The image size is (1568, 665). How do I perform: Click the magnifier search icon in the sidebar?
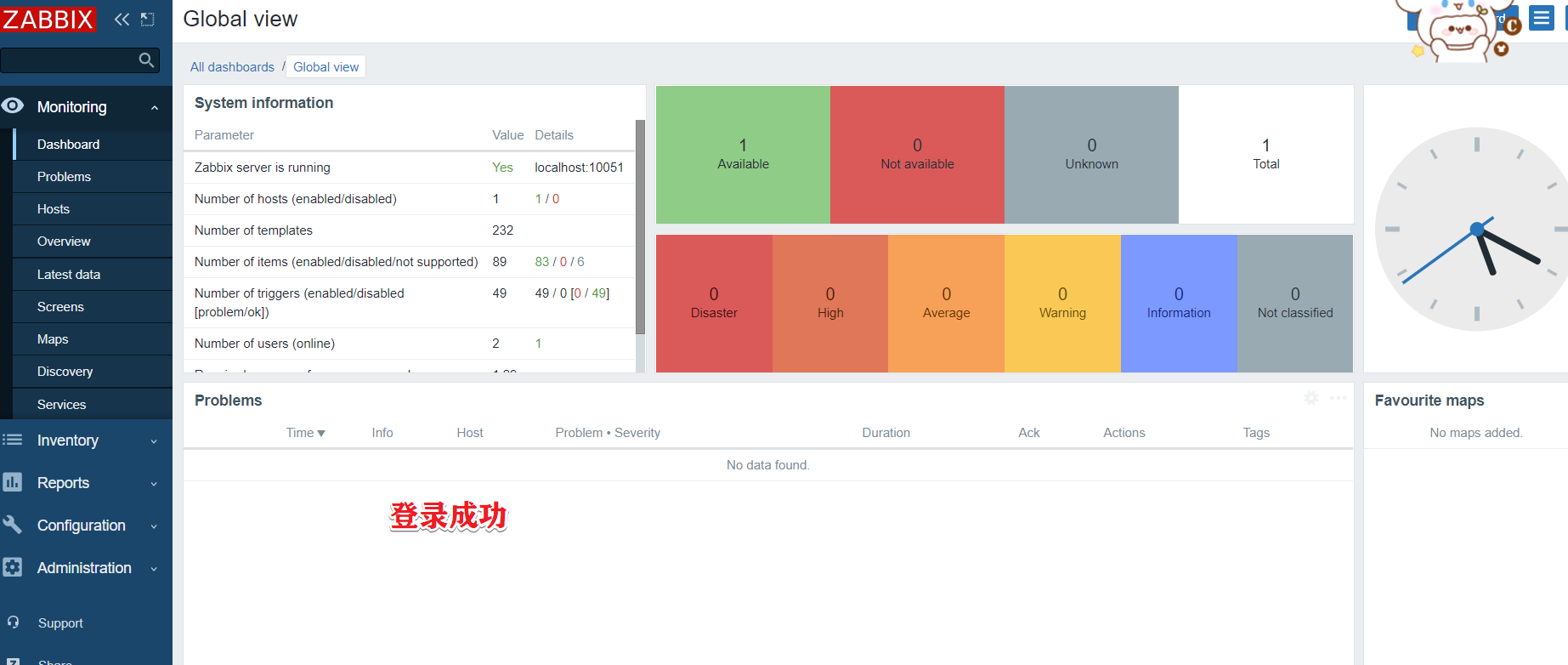point(146,60)
